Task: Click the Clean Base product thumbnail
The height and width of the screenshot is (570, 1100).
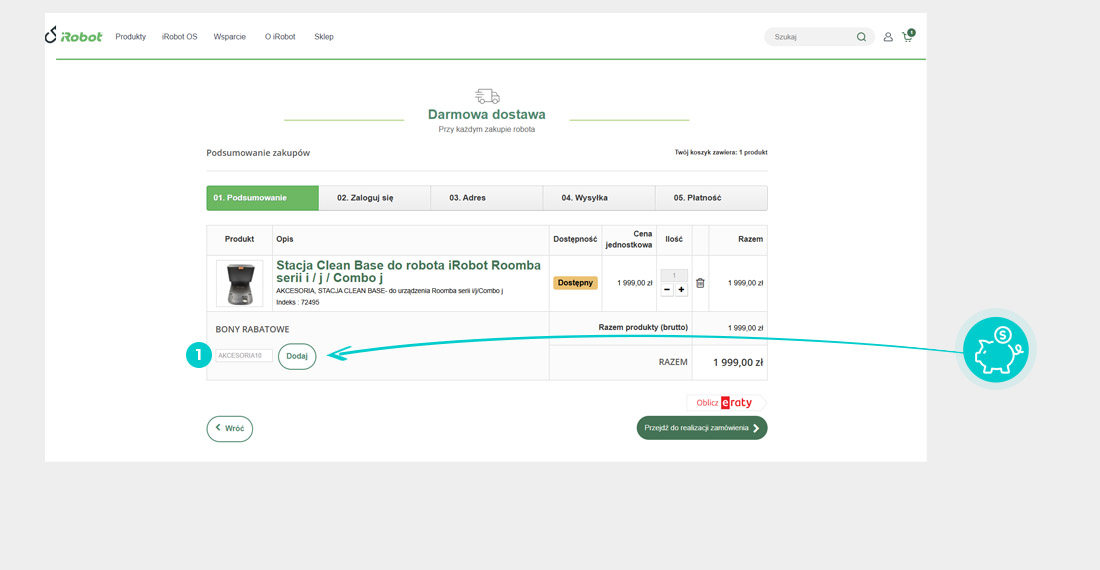Action: 239,283
